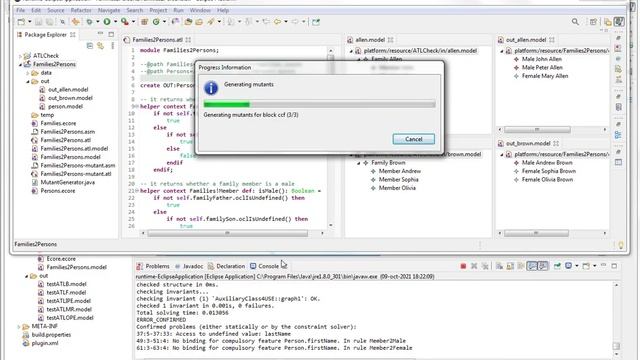Select out_allen.model in Package Explorer
Viewport: 640px width, 360px height.
[68, 90]
